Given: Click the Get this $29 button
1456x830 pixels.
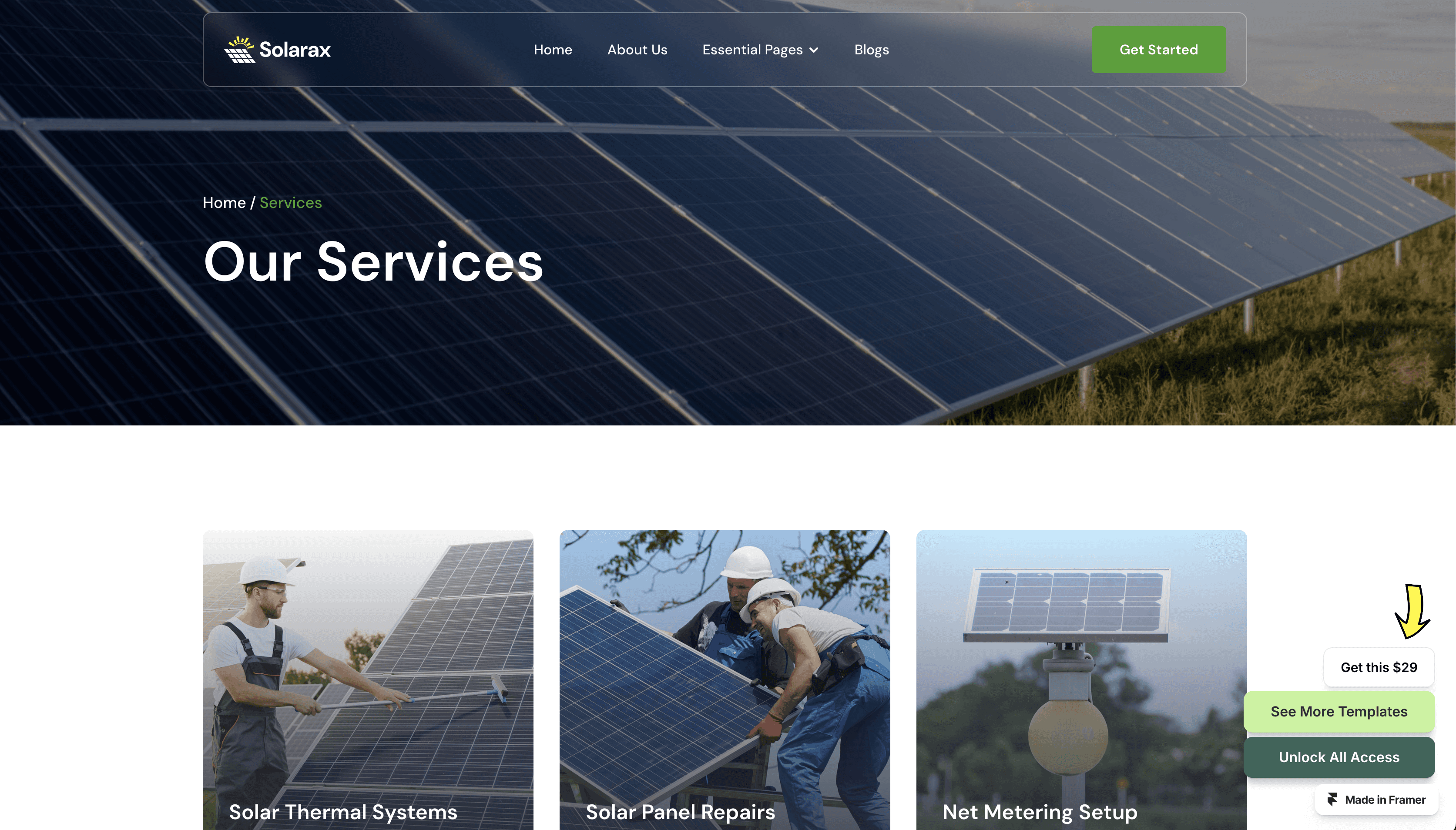Looking at the screenshot, I should (1379, 667).
